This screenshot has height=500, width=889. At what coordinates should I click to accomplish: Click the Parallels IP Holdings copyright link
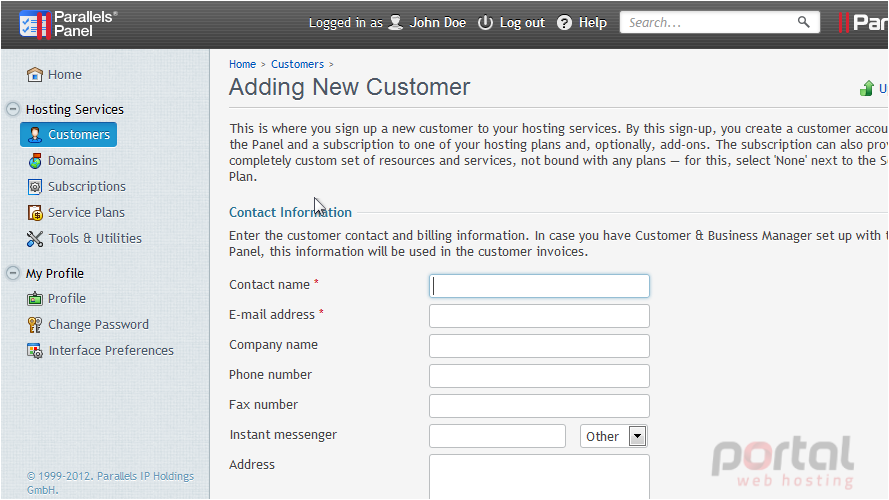coord(111,483)
